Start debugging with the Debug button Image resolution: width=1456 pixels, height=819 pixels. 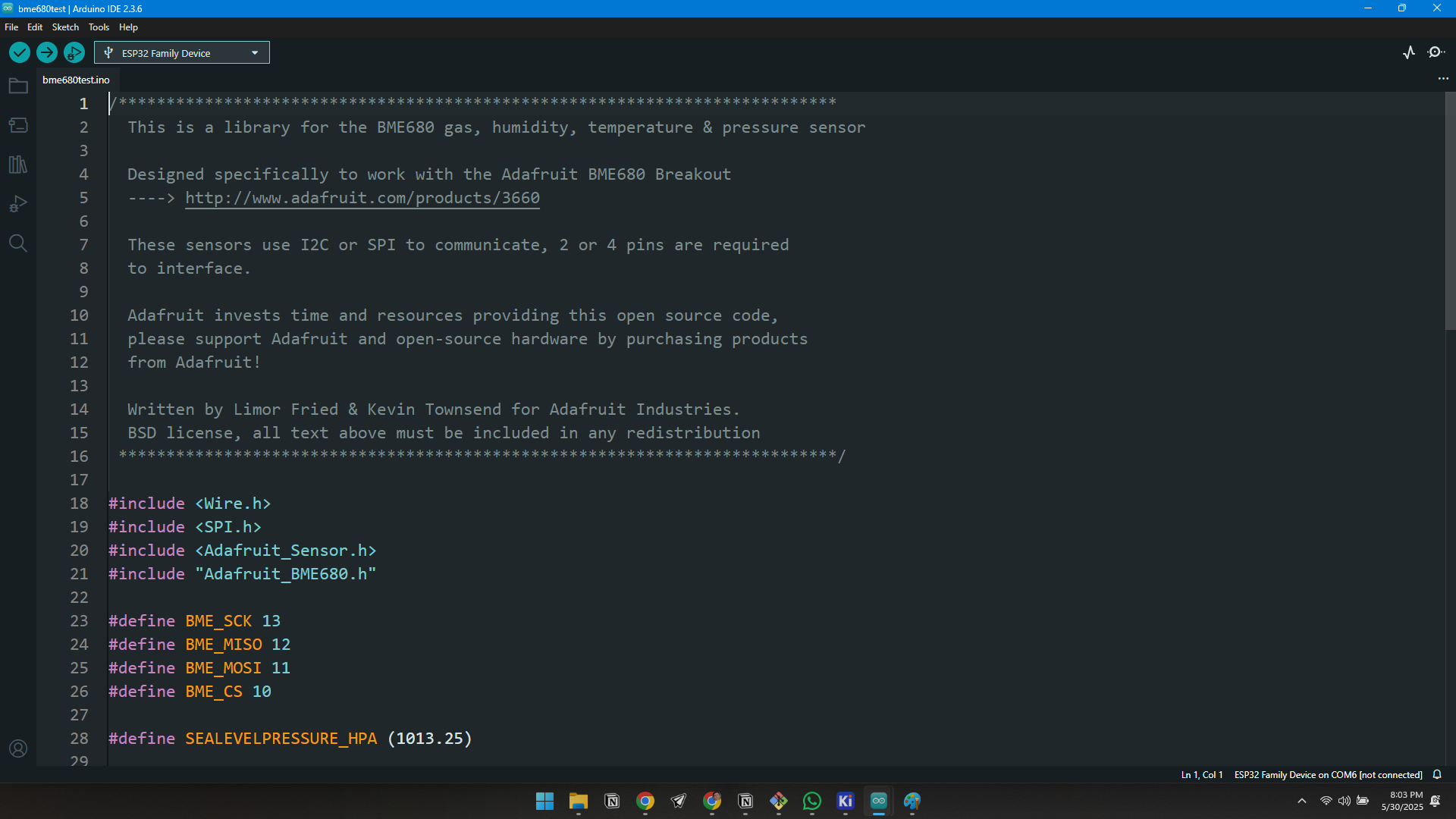(74, 52)
